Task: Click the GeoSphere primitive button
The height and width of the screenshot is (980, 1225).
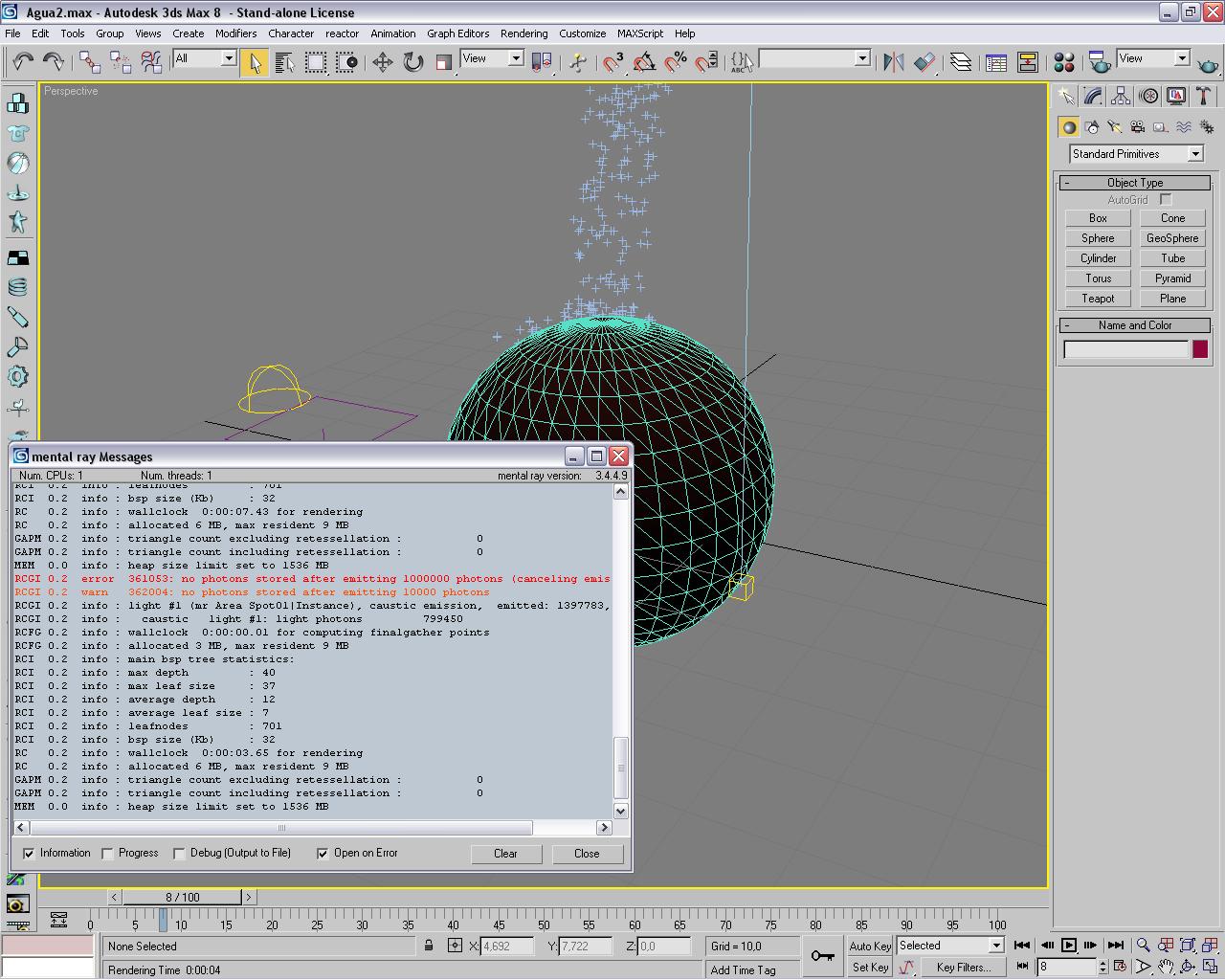Action: pos(1172,238)
